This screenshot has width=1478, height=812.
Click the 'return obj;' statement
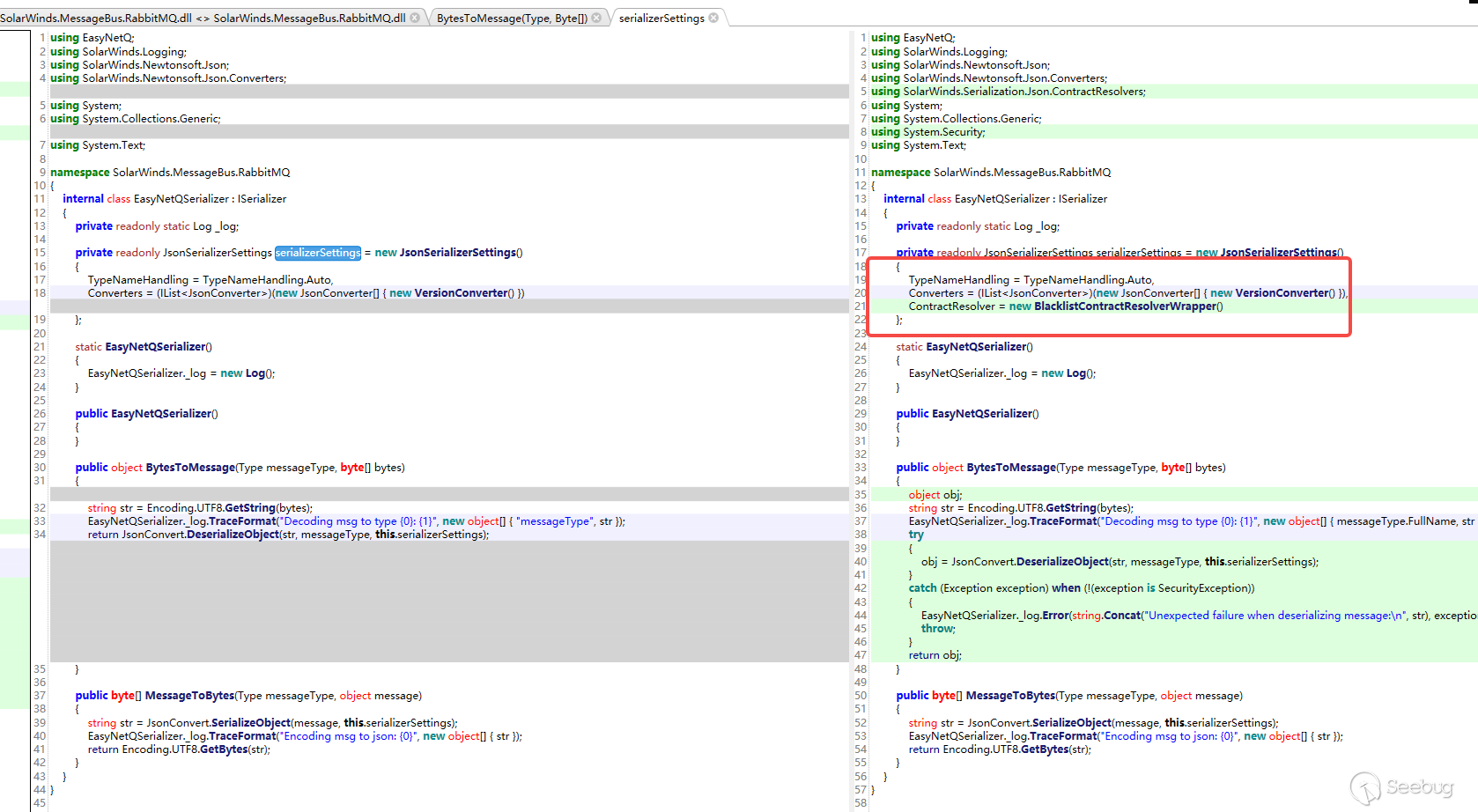click(x=935, y=655)
